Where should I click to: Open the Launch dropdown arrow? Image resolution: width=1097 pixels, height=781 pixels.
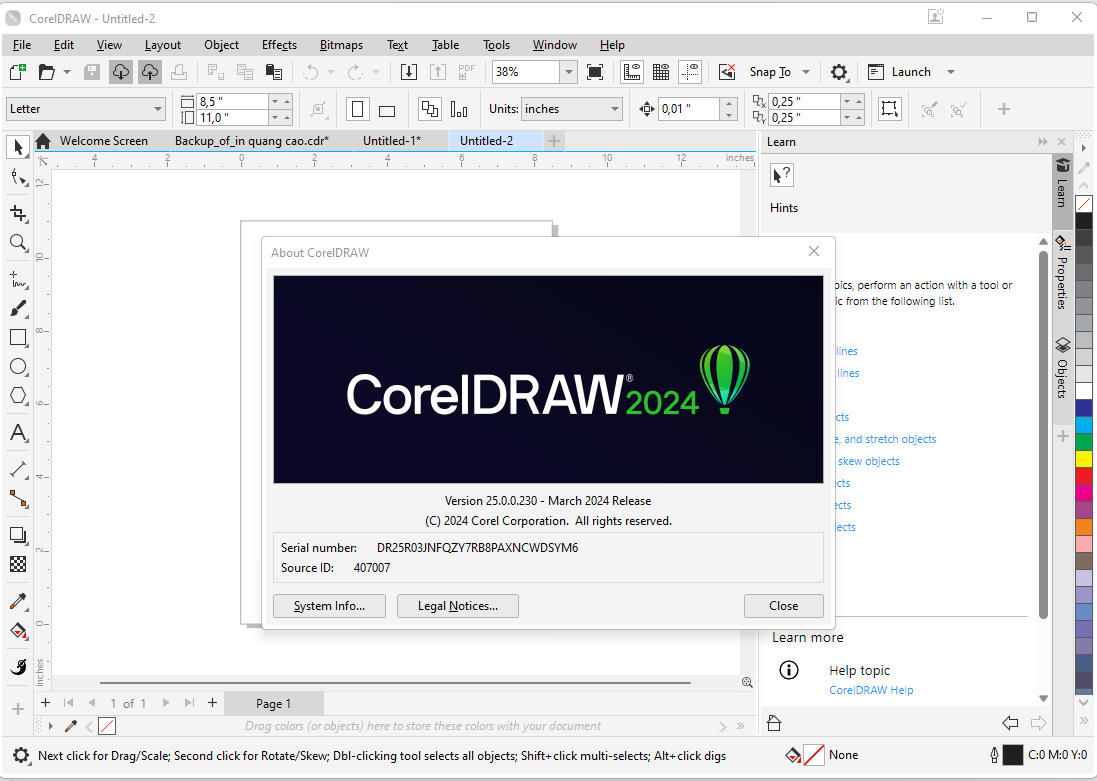[950, 71]
